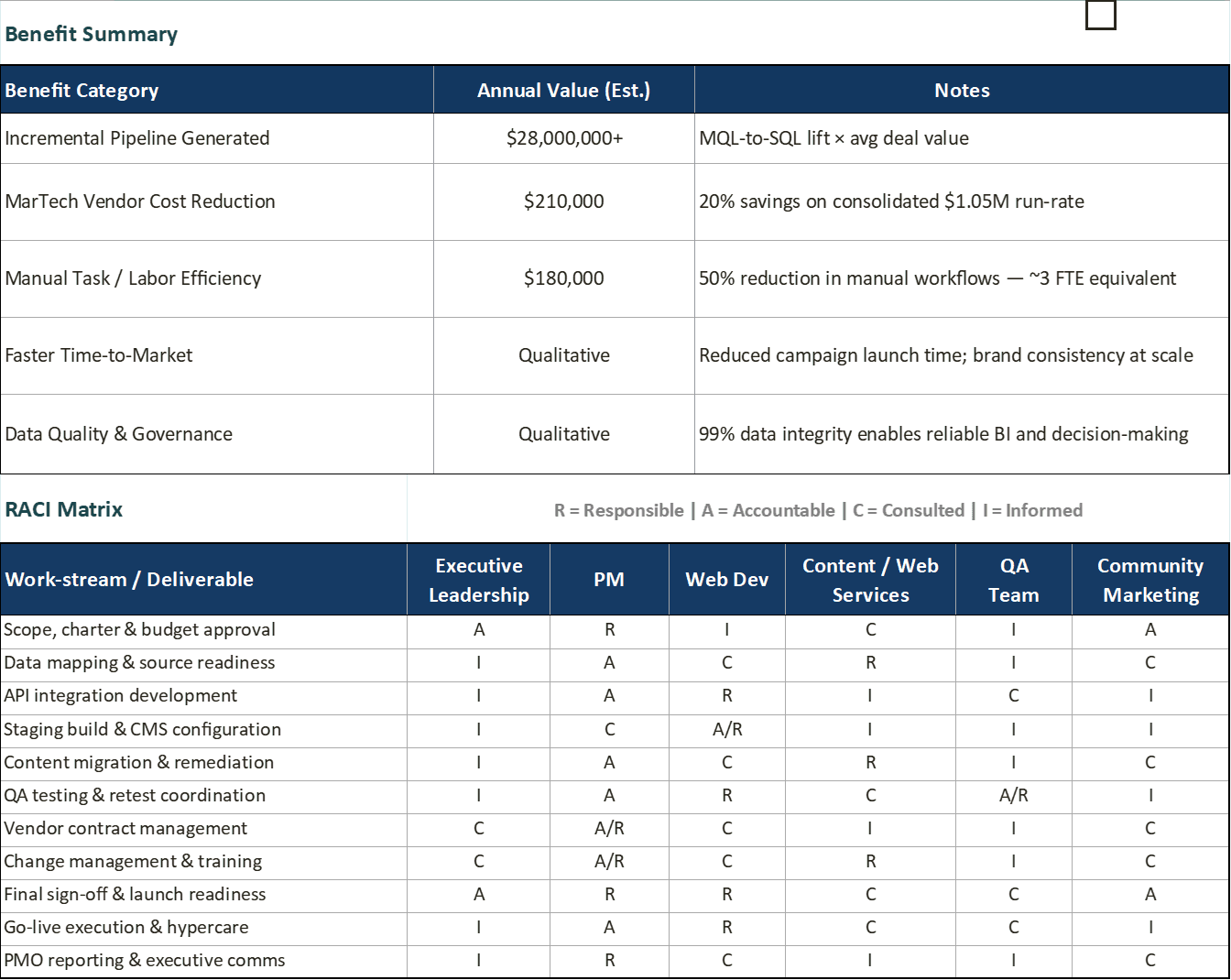Select PM cell C in Staging build row
Image resolution: width=1231 pixels, height=980 pixels.
(x=609, y=730)
